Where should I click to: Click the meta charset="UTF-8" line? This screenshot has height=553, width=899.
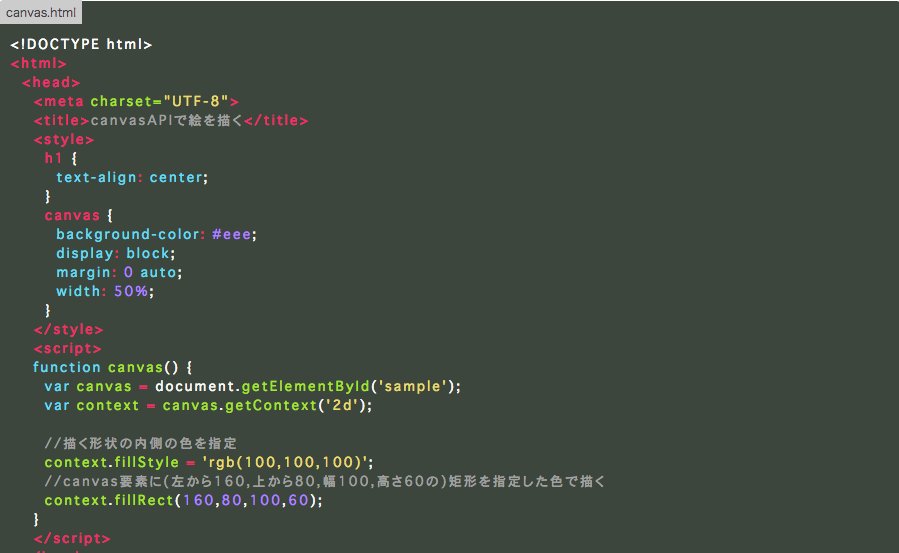click(136, 101)
